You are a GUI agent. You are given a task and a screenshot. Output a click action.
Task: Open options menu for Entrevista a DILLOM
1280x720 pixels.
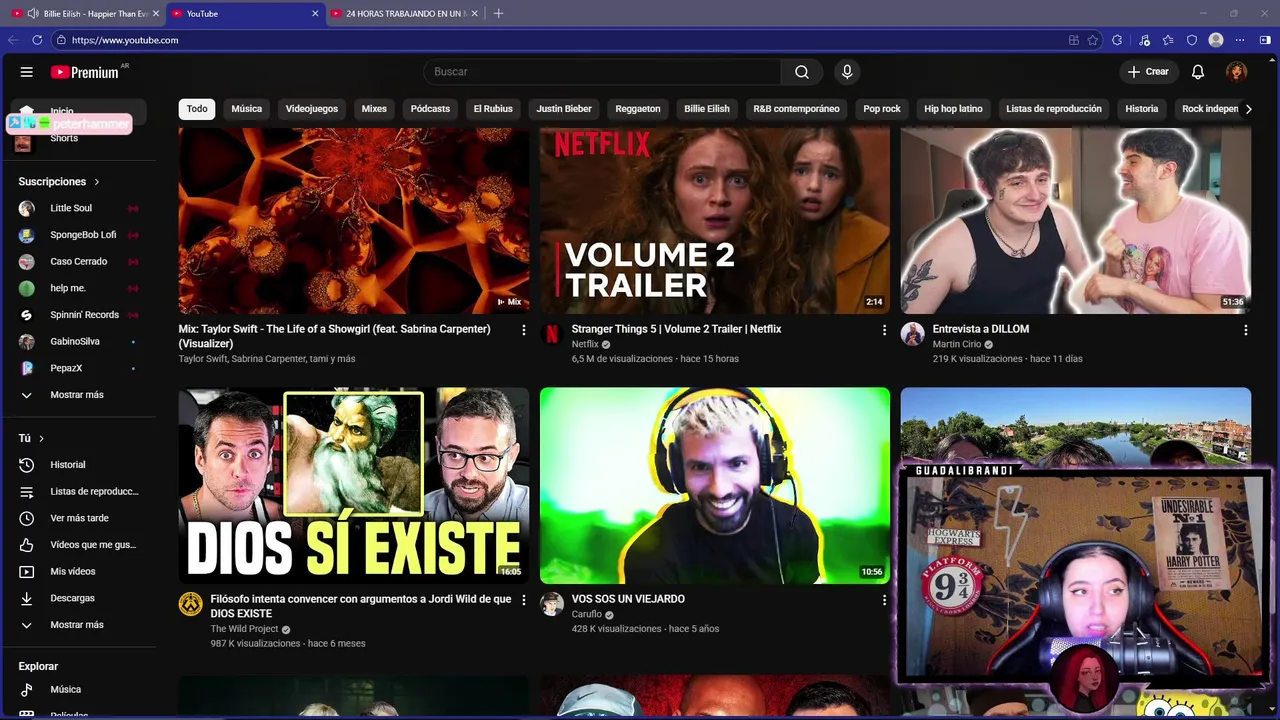click(1245, 330)
